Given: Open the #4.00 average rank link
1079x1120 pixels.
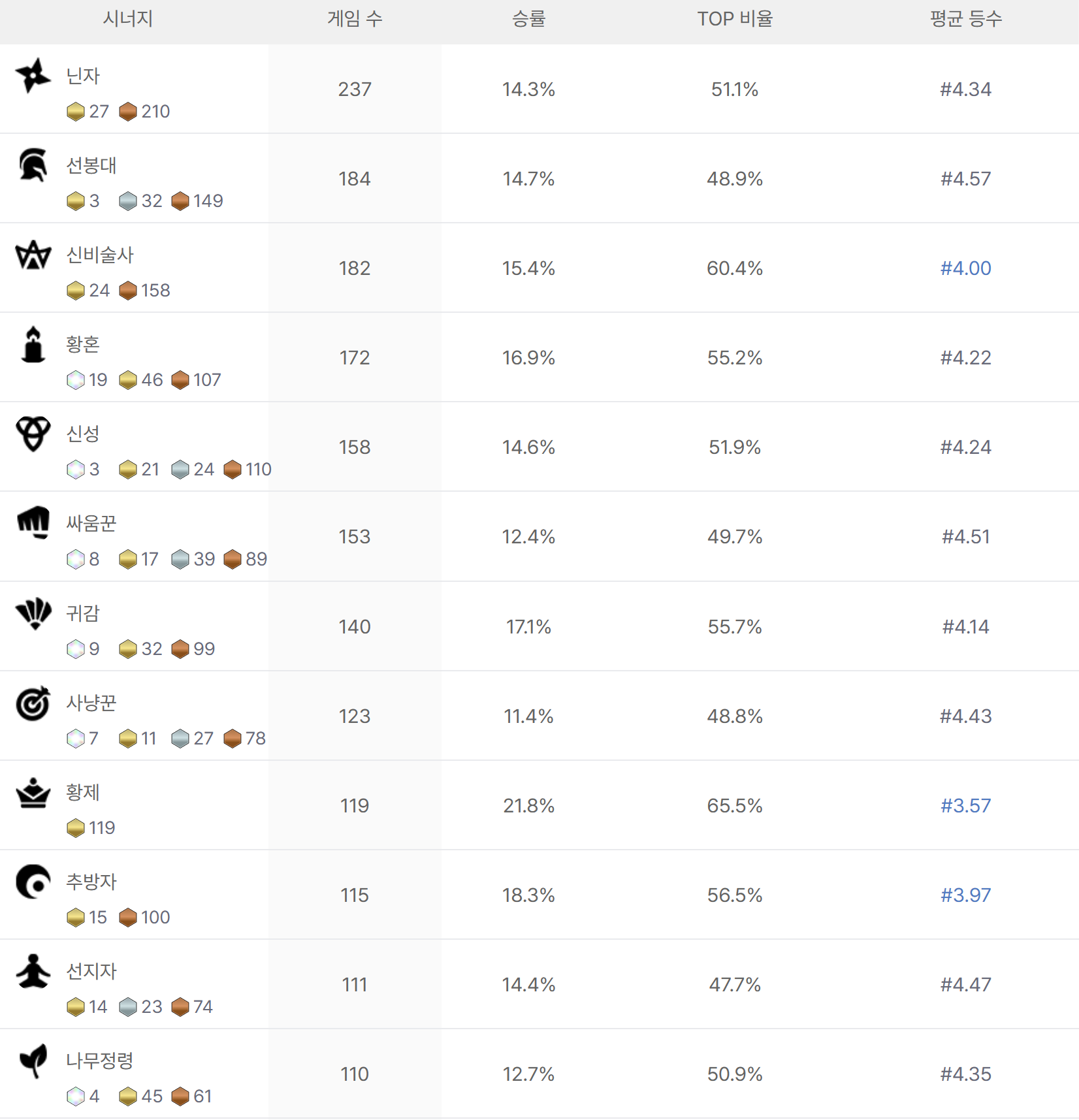Looking at the screenshot, I should coord(965,268).
